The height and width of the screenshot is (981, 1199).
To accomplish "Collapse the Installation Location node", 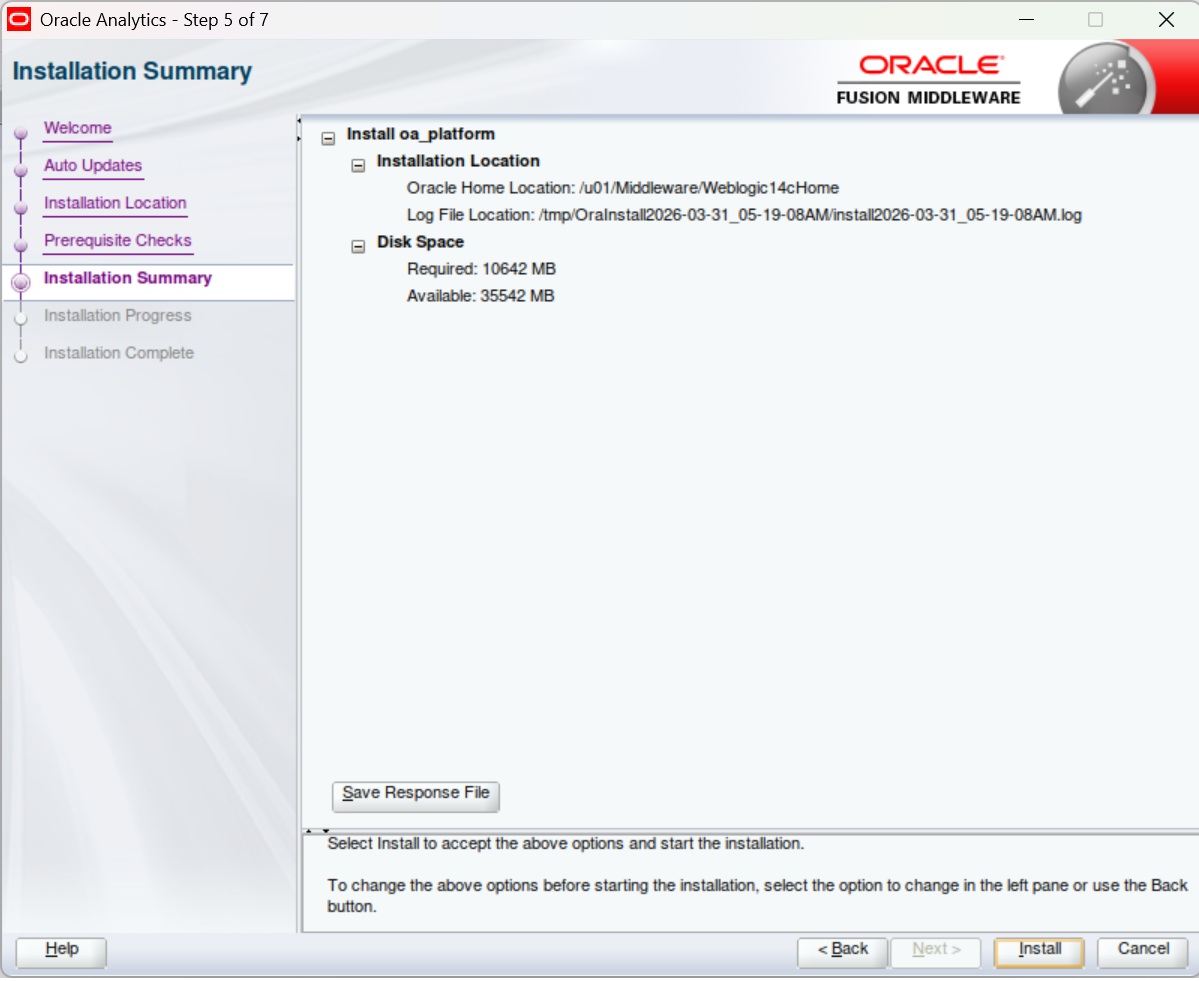I will pos(358,165).
